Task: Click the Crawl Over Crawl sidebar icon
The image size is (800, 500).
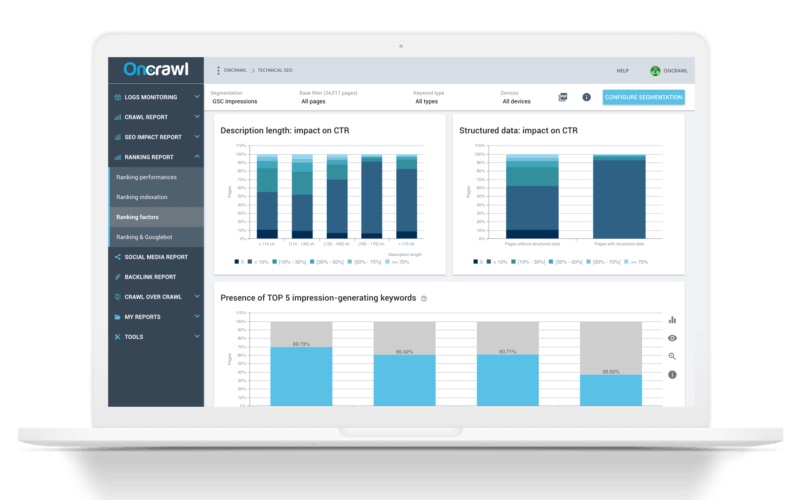Action: 118,297
